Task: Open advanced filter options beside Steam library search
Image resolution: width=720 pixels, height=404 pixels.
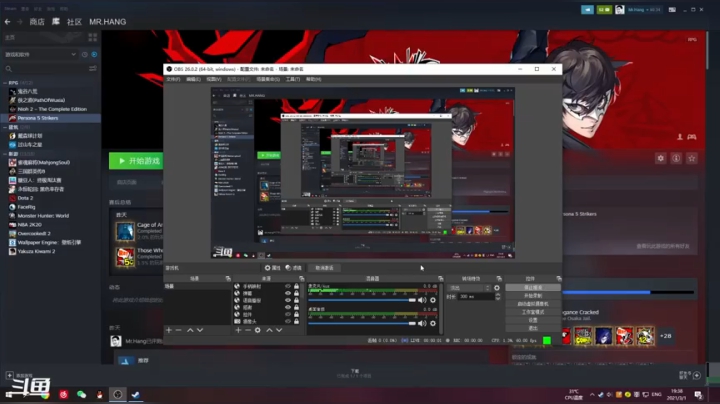Action: pos(93,68)
